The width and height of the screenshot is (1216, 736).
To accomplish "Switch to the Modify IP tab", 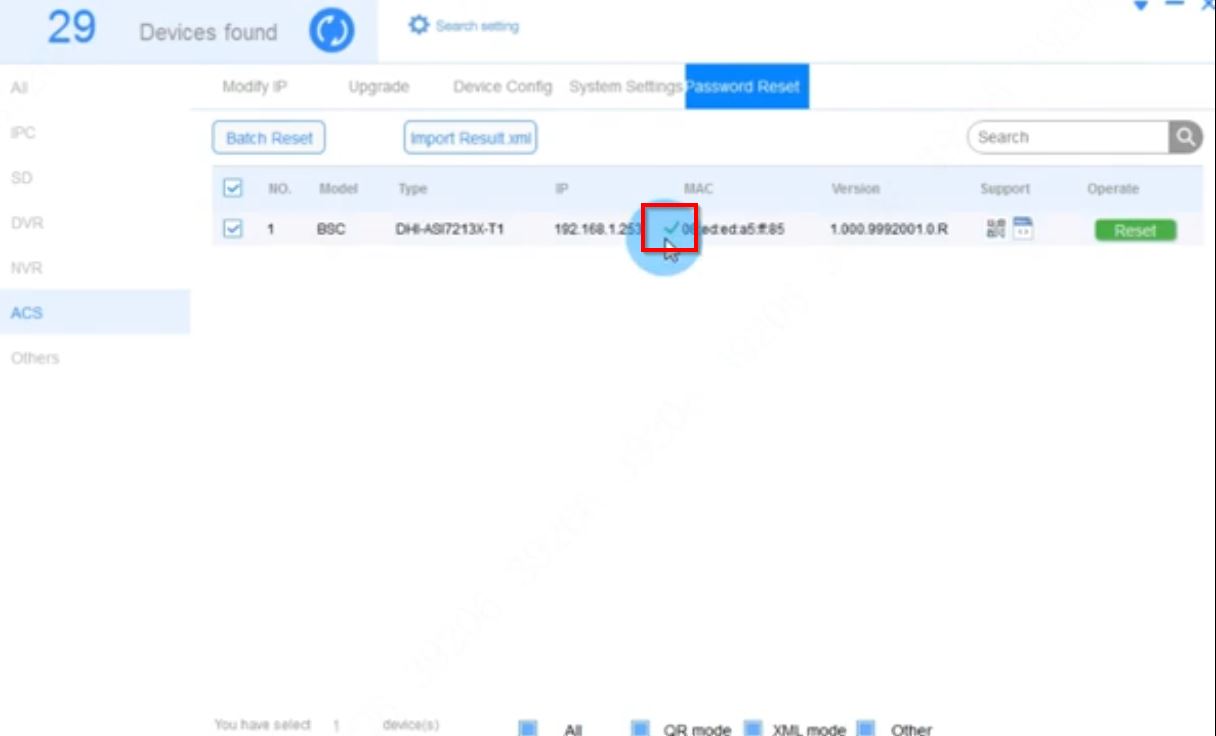I will pyautogui.click(x=254, y=87).
